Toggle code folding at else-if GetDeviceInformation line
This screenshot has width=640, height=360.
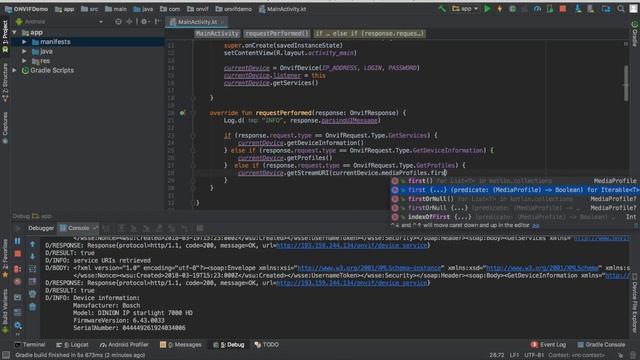[193, 151]
